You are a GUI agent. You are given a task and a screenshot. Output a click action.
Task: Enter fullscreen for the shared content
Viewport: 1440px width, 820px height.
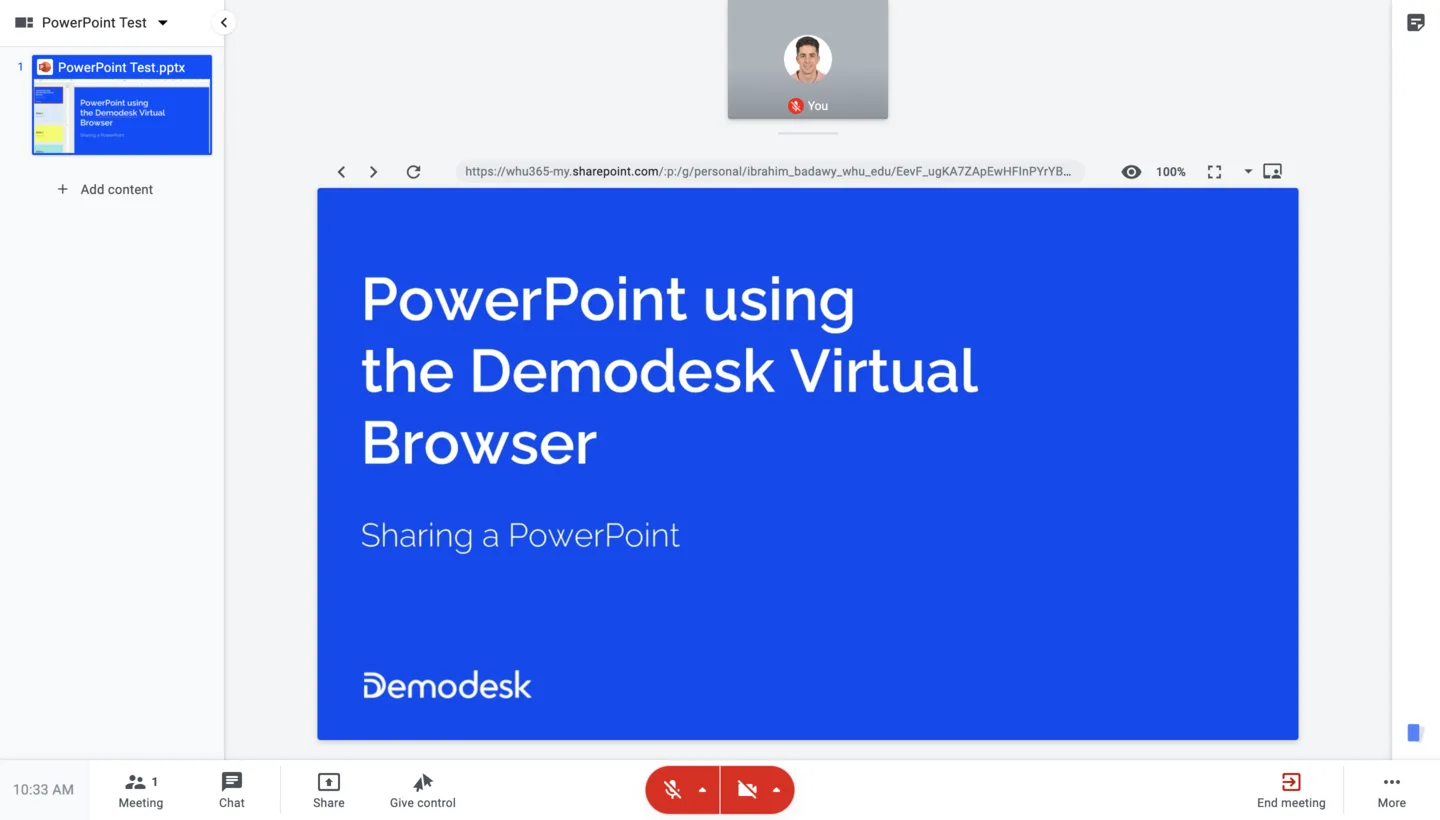pos(1214,172)
